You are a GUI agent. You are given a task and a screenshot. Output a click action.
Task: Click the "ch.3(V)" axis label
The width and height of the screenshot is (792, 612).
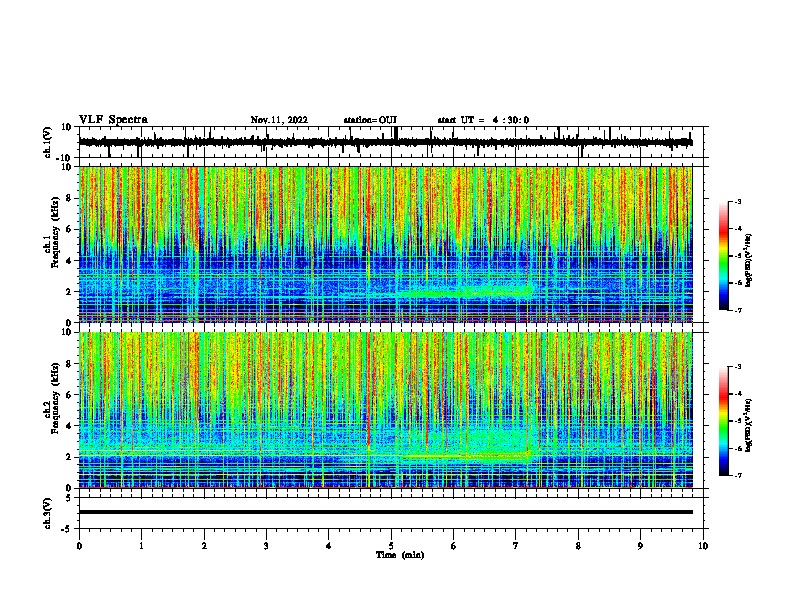[48, 513]
